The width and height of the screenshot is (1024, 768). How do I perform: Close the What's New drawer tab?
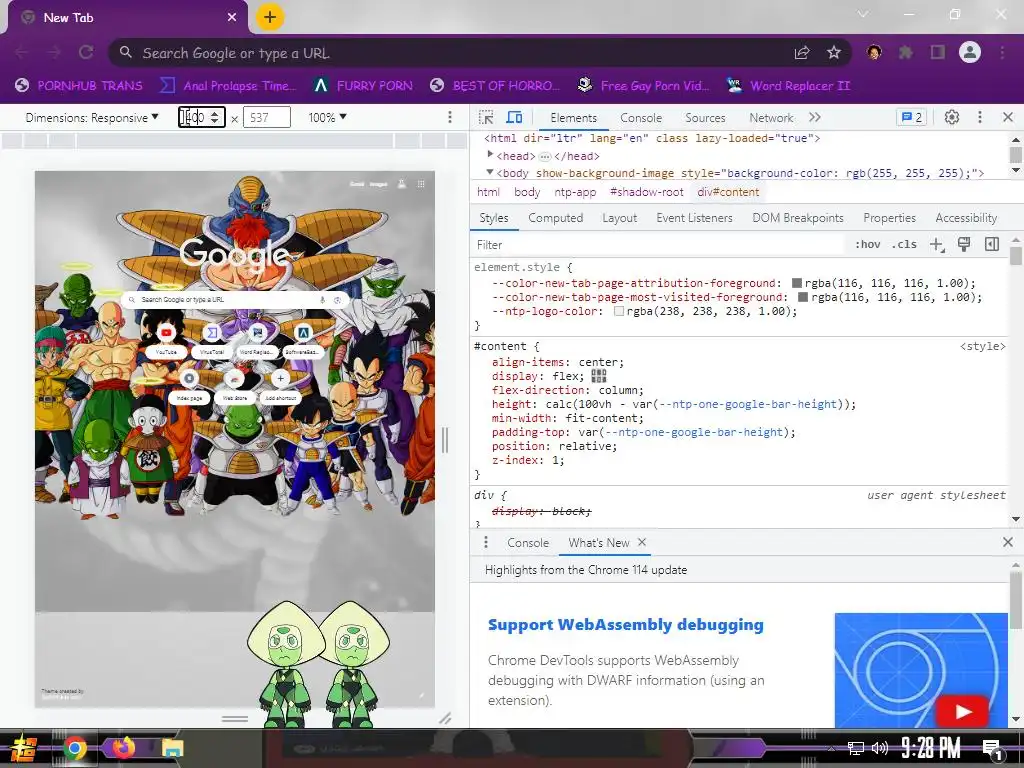642,542
